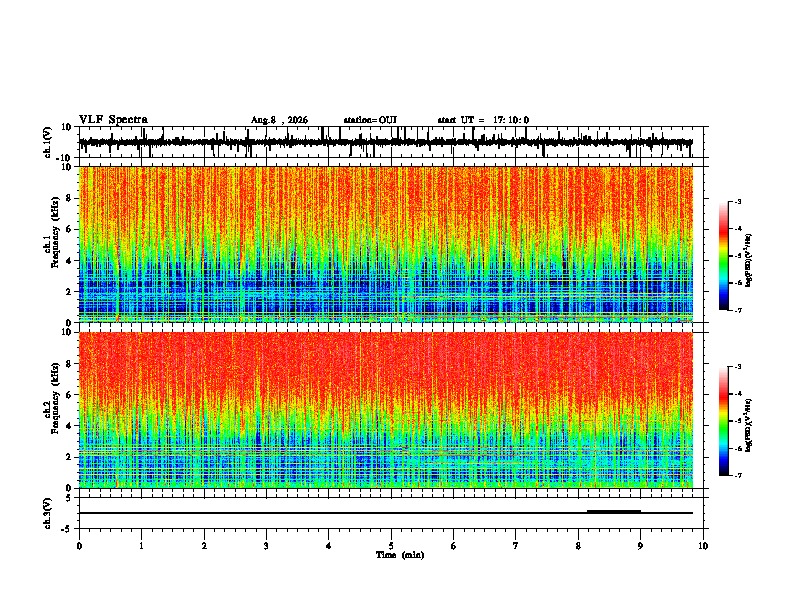Click the ch.1 colorbar "log(PSD)" unit label
Image resolution: width=792 pixels, height=612 pixels.
pos(749,260)
